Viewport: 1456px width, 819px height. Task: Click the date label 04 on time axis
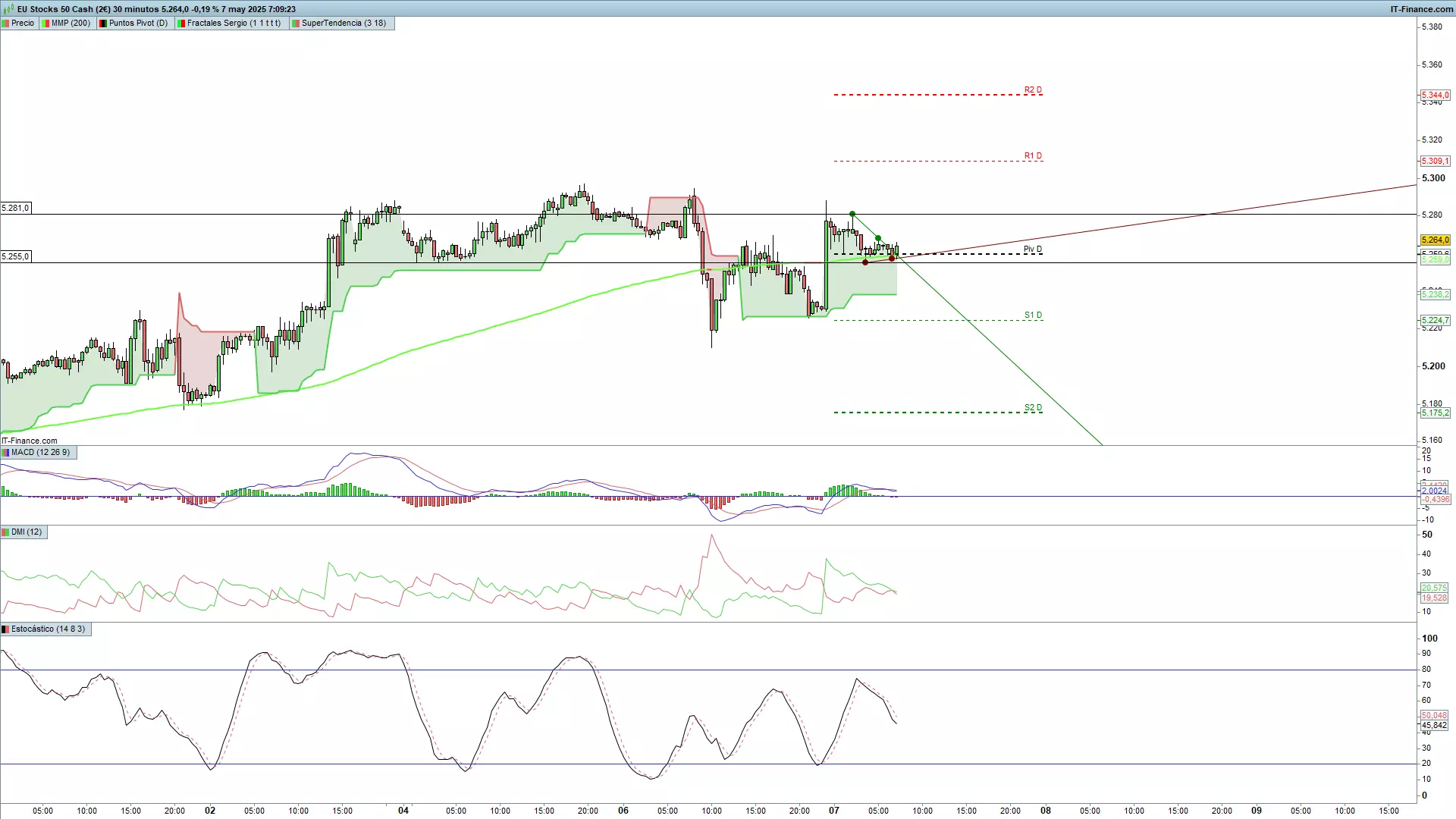pos(403,810)
